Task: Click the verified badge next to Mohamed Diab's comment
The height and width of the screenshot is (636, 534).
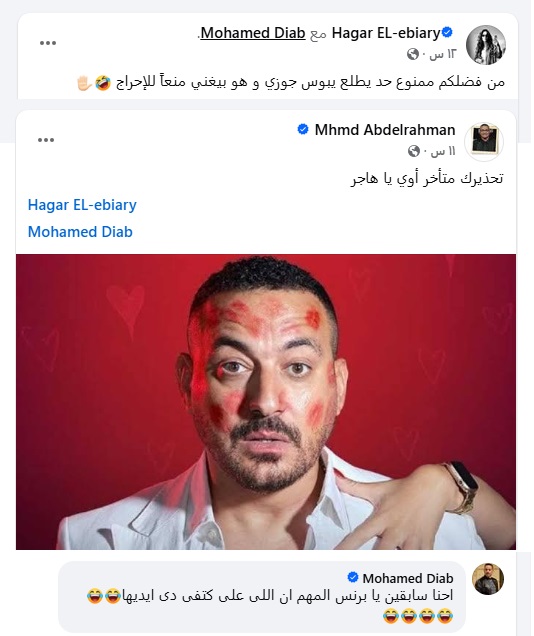Action: (x=353, y=577)
